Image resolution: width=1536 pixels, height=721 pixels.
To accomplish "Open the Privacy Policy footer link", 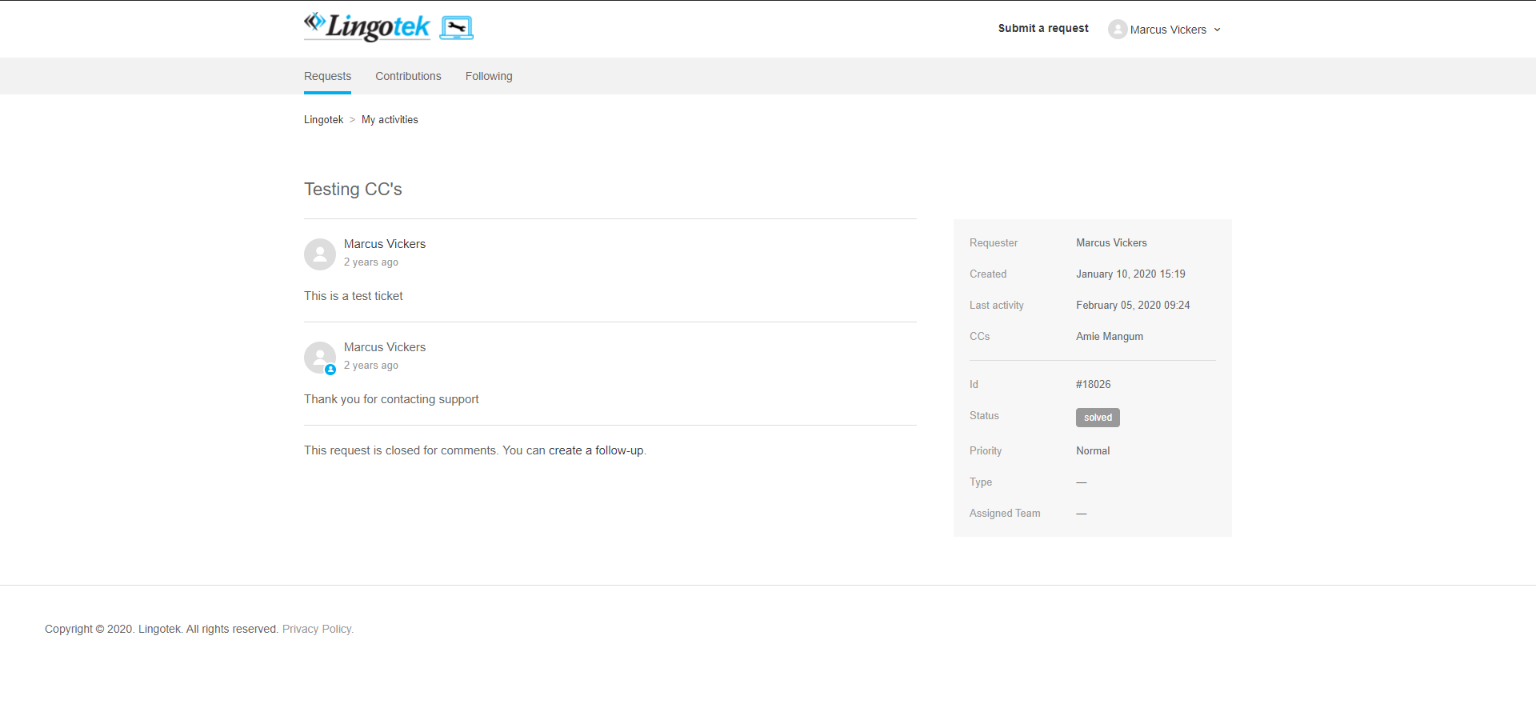I will click(317, 629).
